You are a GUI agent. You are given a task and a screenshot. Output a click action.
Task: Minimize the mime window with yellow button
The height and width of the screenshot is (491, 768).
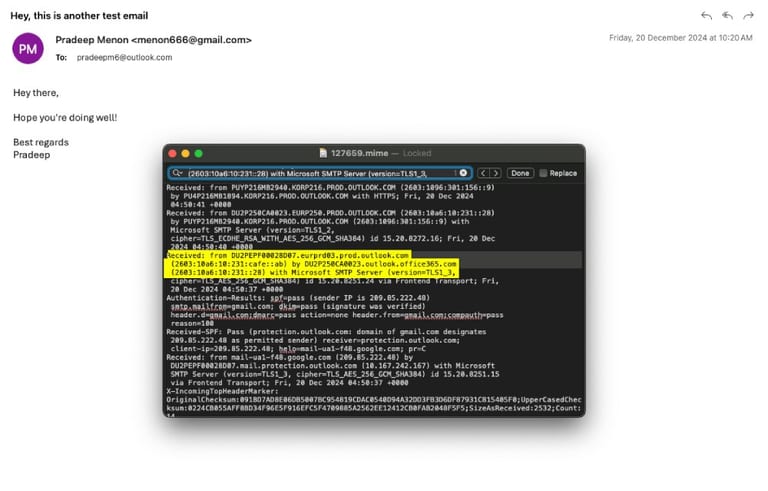click(186, 153)
